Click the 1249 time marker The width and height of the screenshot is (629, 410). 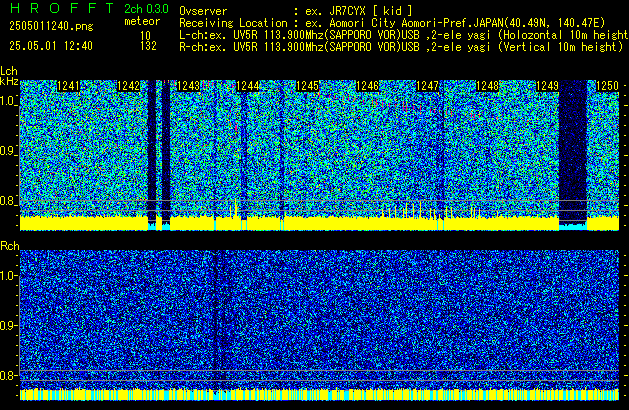[x=547, y=86]
